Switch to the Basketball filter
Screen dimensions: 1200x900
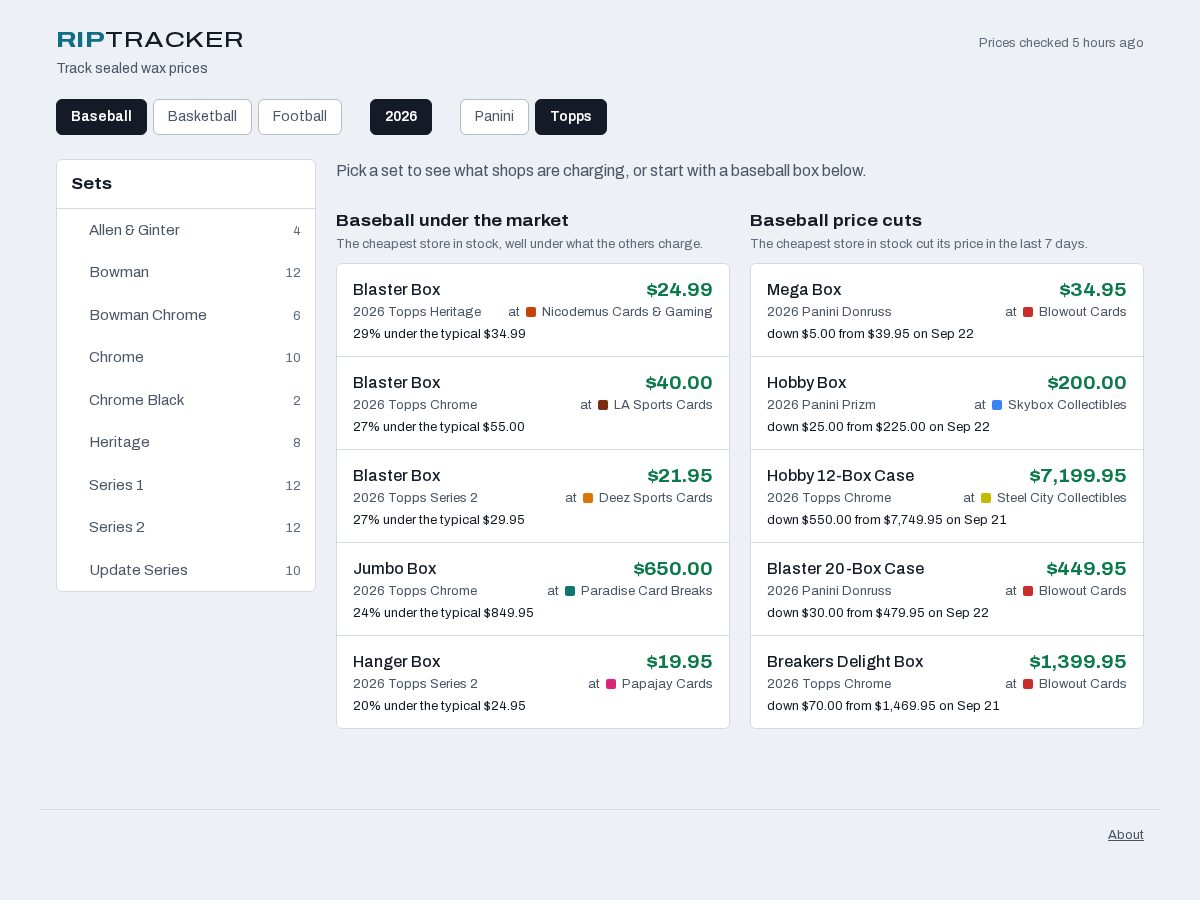click(x=202, y=117)
